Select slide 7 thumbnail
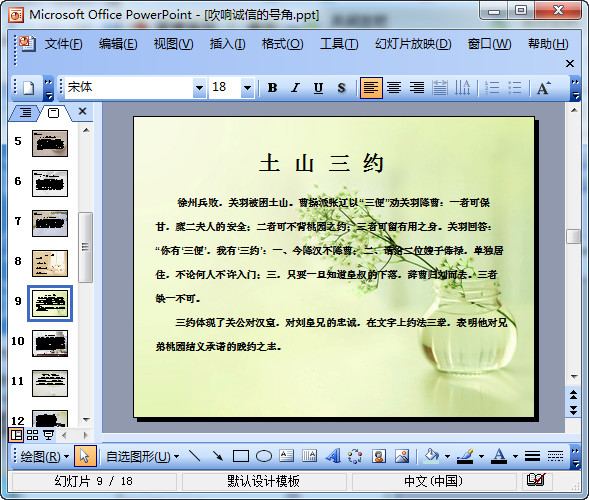589x500 pixels. [50, 223]
